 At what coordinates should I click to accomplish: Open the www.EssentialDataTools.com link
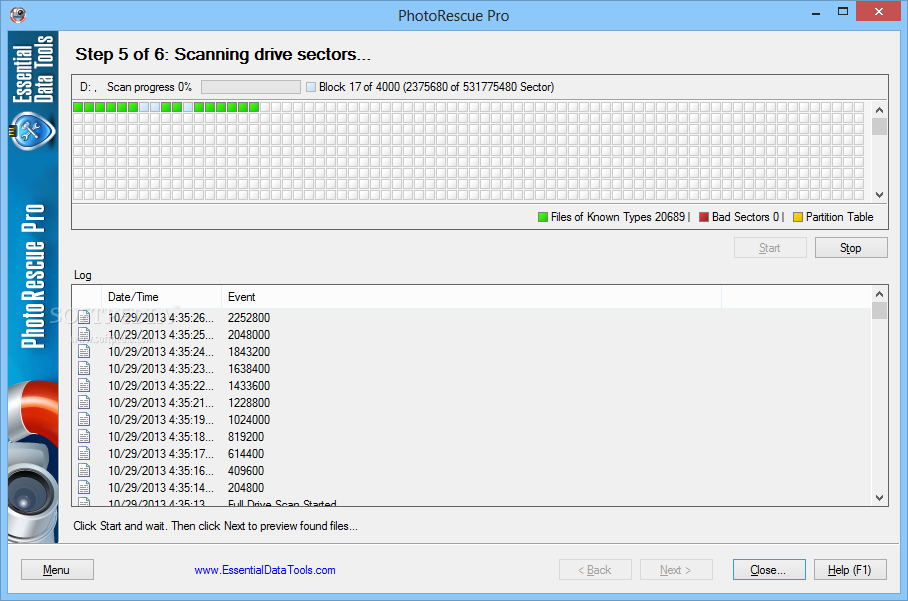click(x=265, y=570)
